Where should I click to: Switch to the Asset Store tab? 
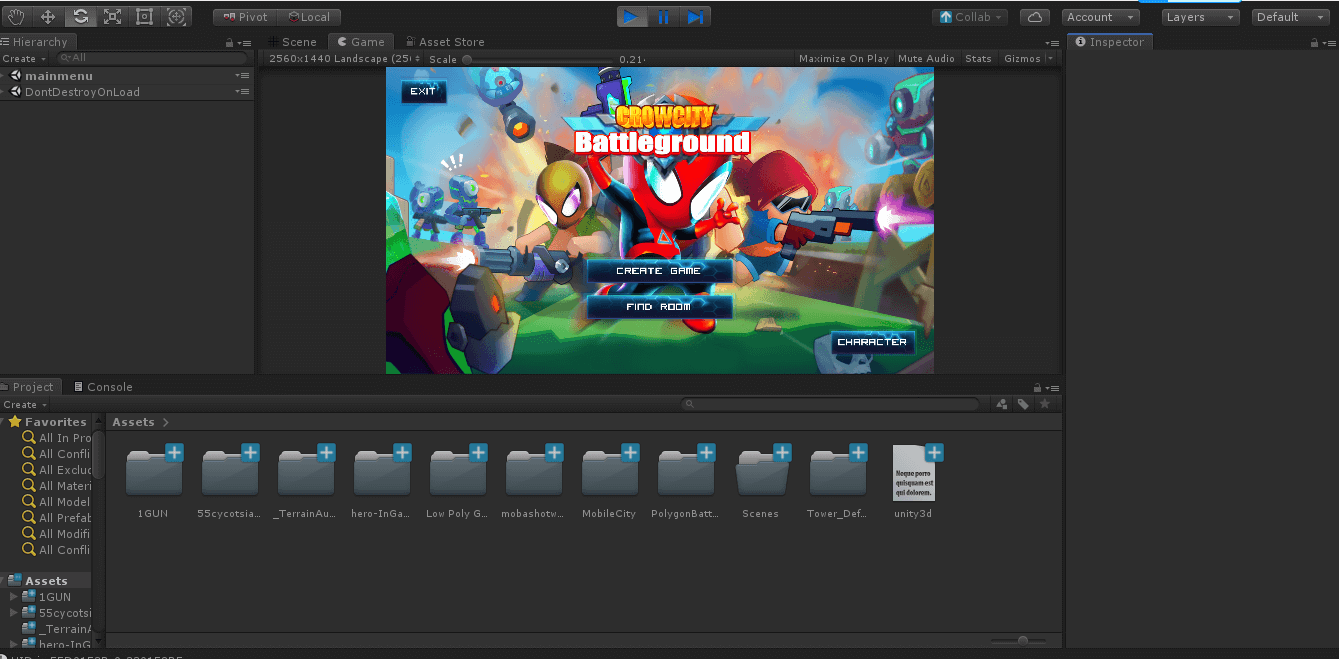(444, 42)
